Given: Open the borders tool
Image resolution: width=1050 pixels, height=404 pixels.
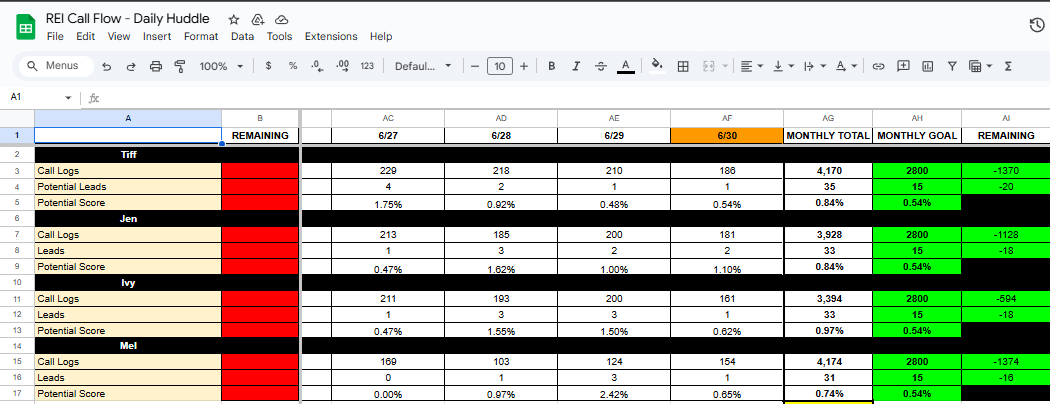Looking at the screenshot, I should pos(683,66).
